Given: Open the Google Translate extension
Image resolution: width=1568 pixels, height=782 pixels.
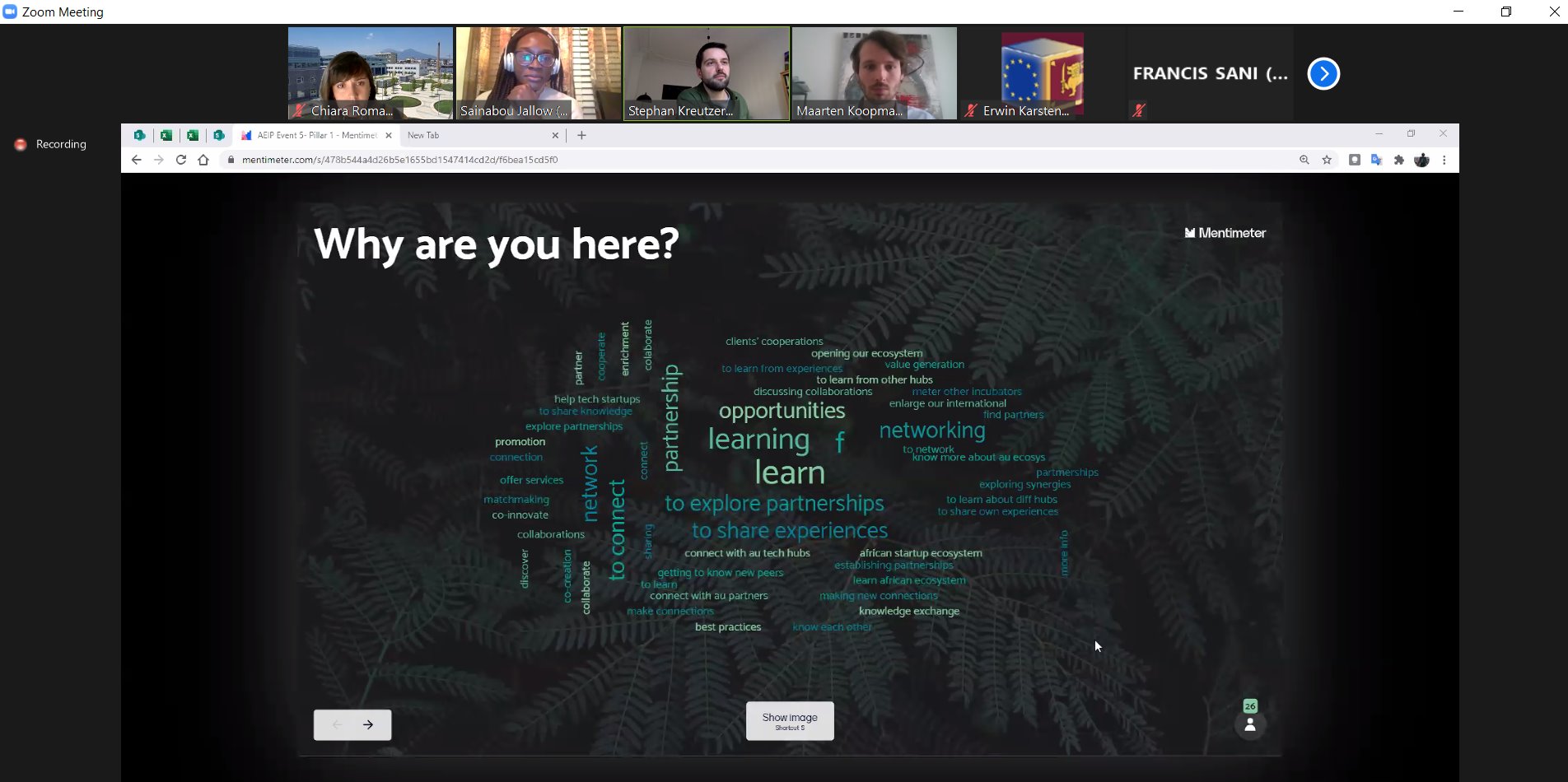Looking at the screenshot, I should [x=1376, y=160].
